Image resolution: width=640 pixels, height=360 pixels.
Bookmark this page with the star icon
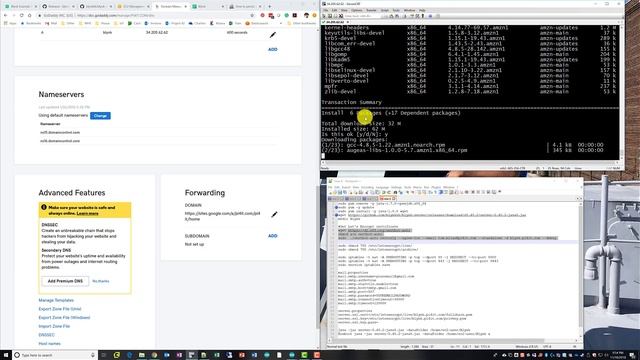pos(252,16)
